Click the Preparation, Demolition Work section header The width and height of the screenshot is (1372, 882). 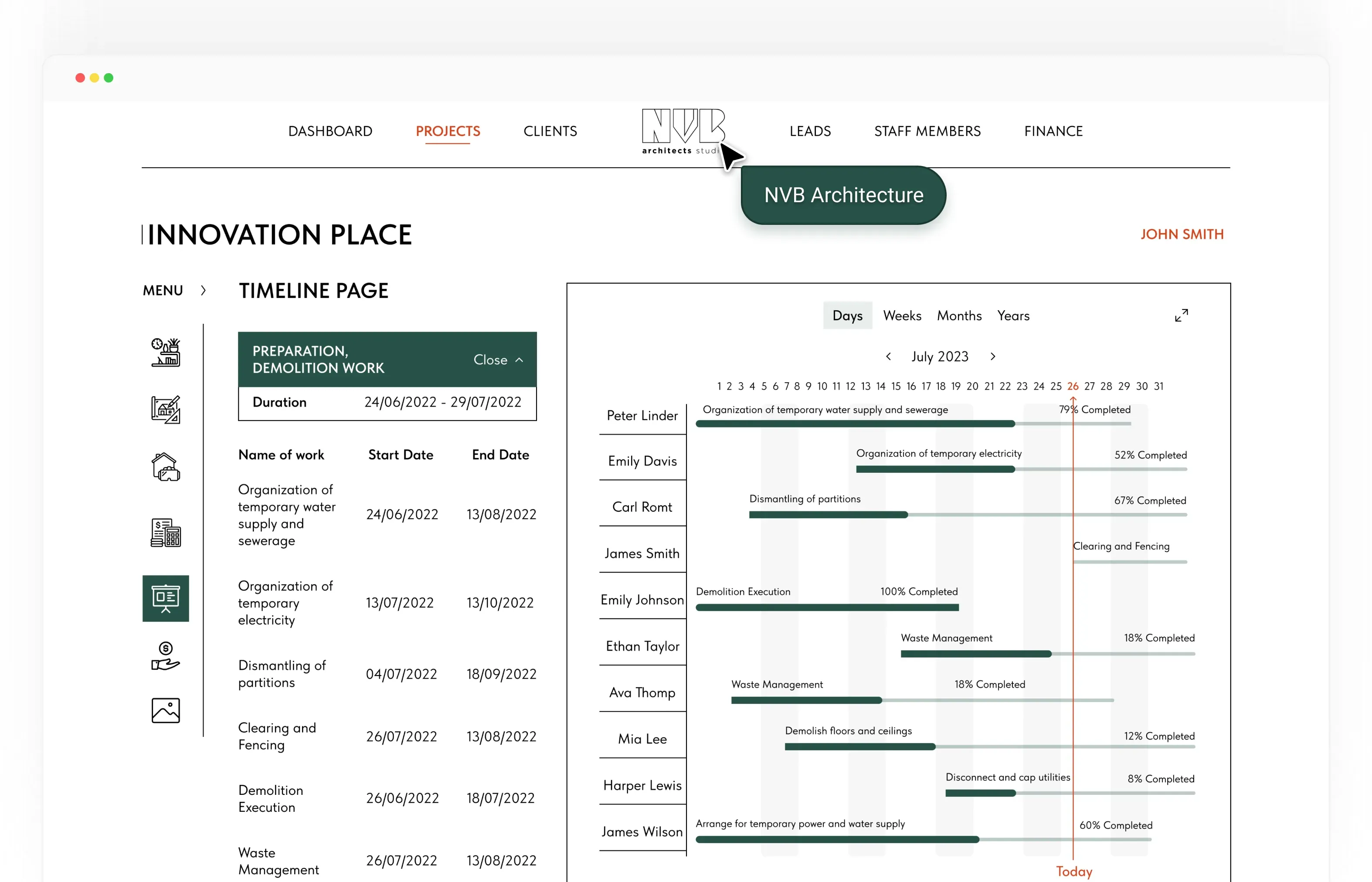387,360
